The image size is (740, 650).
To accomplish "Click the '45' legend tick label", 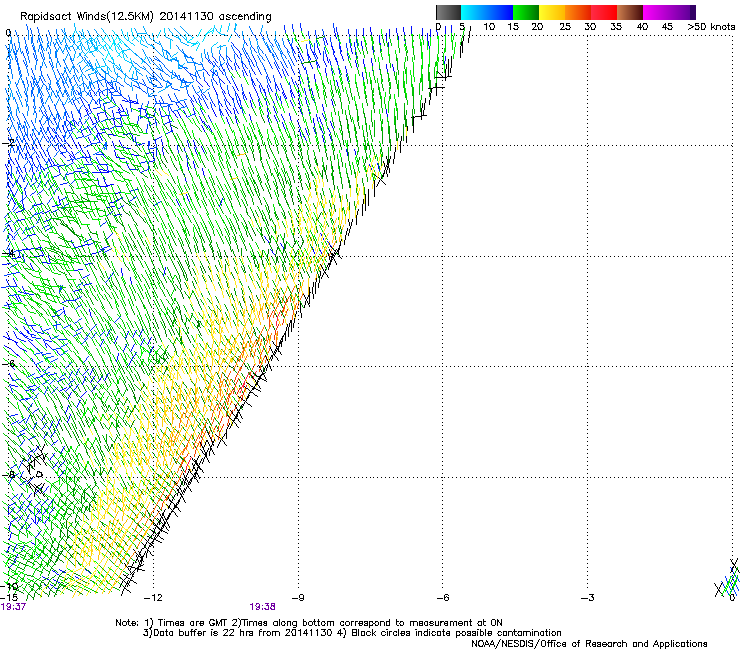I will tap(667, 27).
